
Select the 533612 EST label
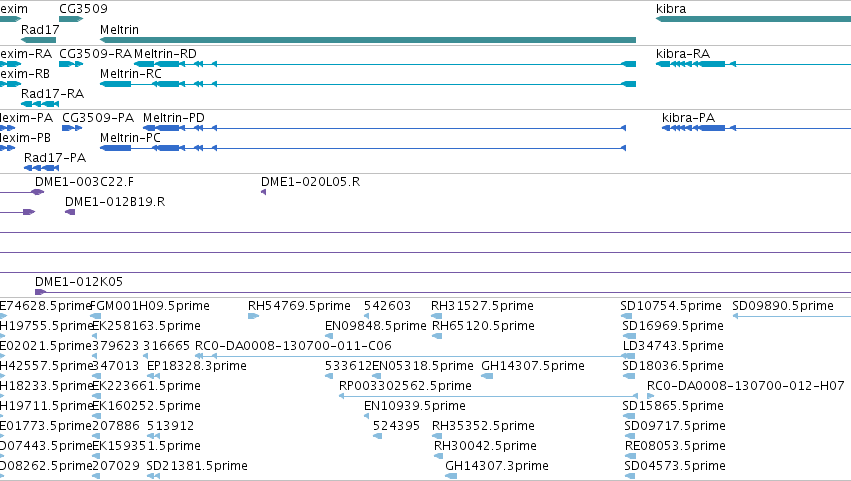click(348, 366)
